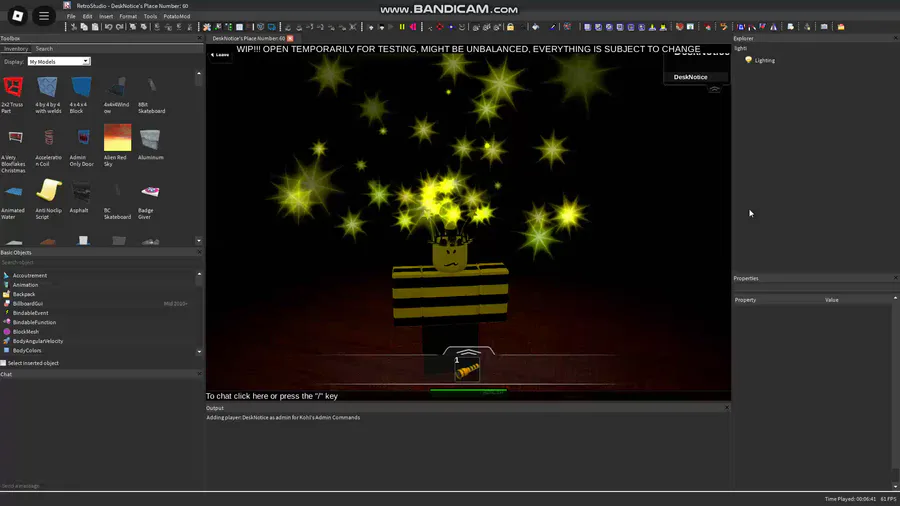The height and width of the screenshot is (506, 900).
Task: Click the DeskNotice player list entry
Action: coord(696,77)
